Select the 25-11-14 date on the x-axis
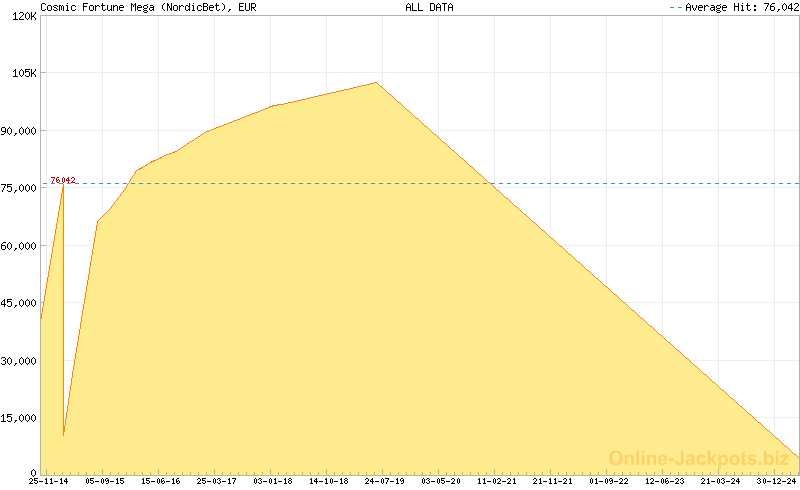 coord(49,481)
